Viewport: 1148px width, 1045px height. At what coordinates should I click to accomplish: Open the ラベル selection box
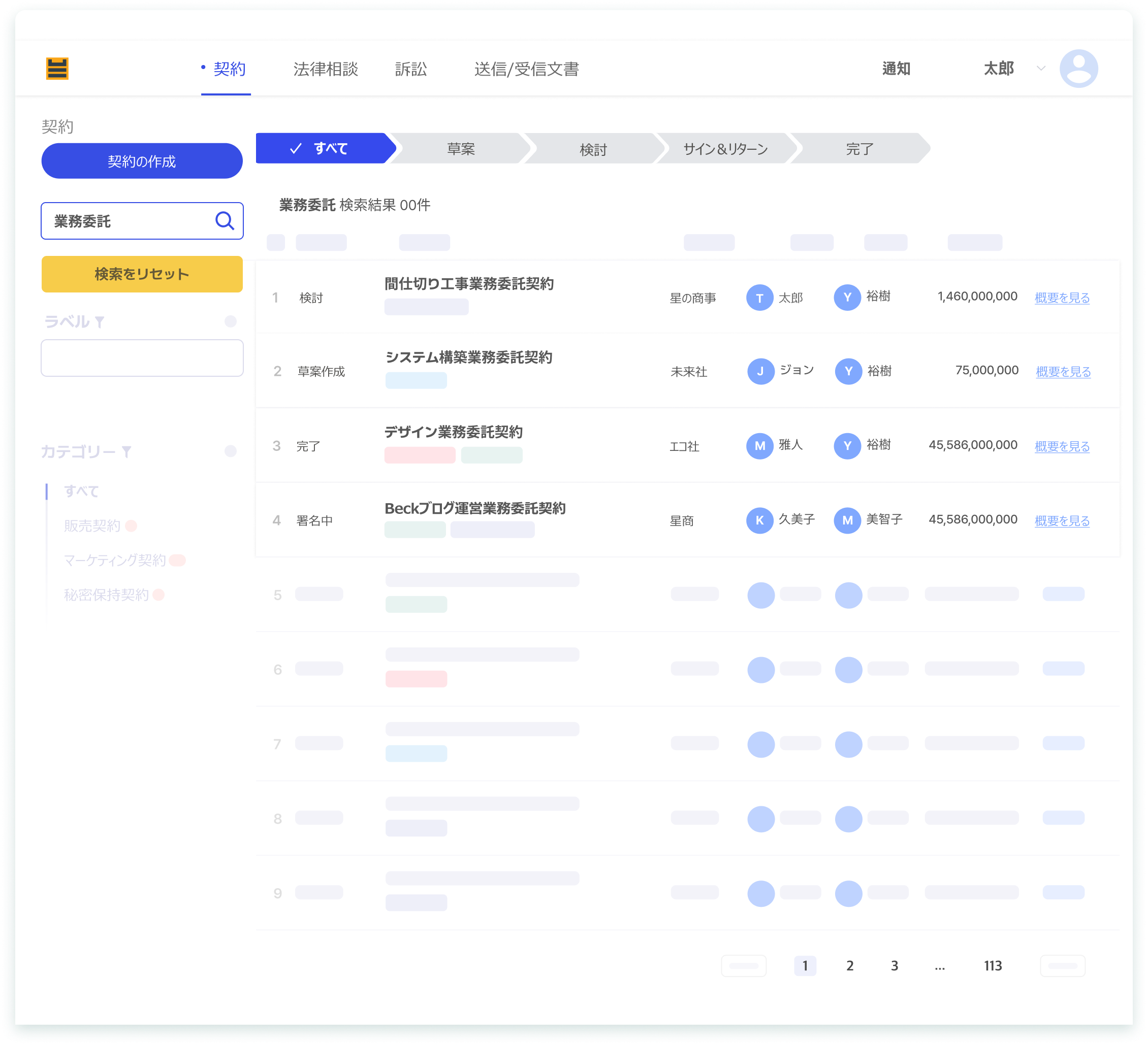click(x=142, y=358)
